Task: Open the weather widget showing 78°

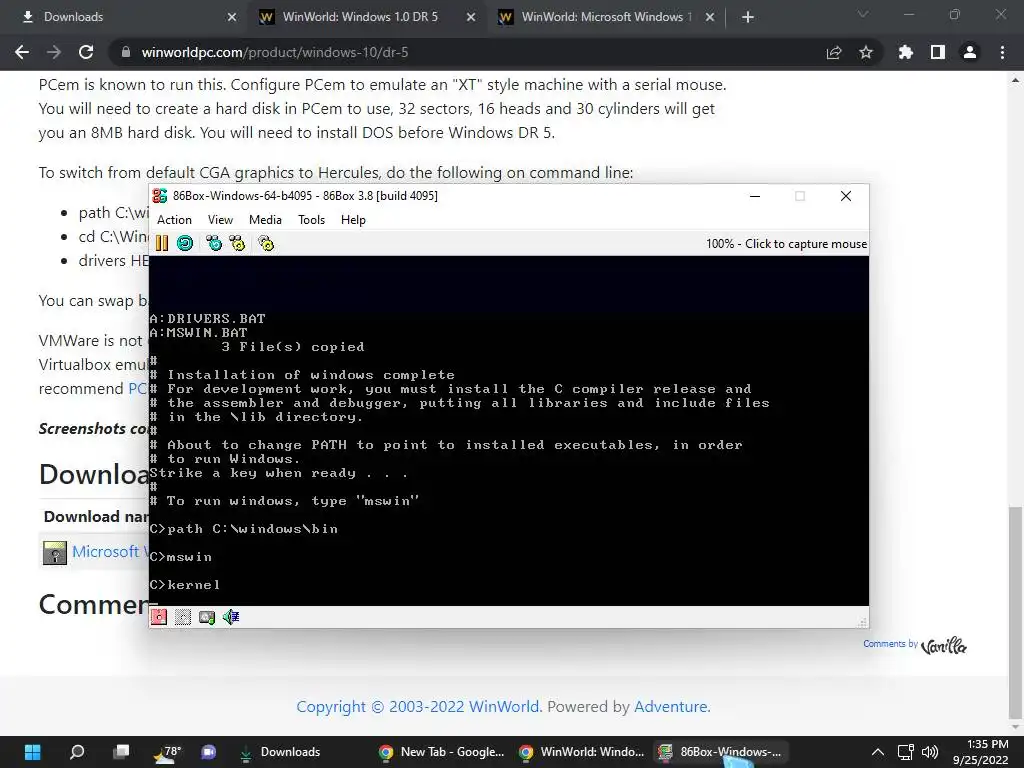Action: [x=166, y=752]
